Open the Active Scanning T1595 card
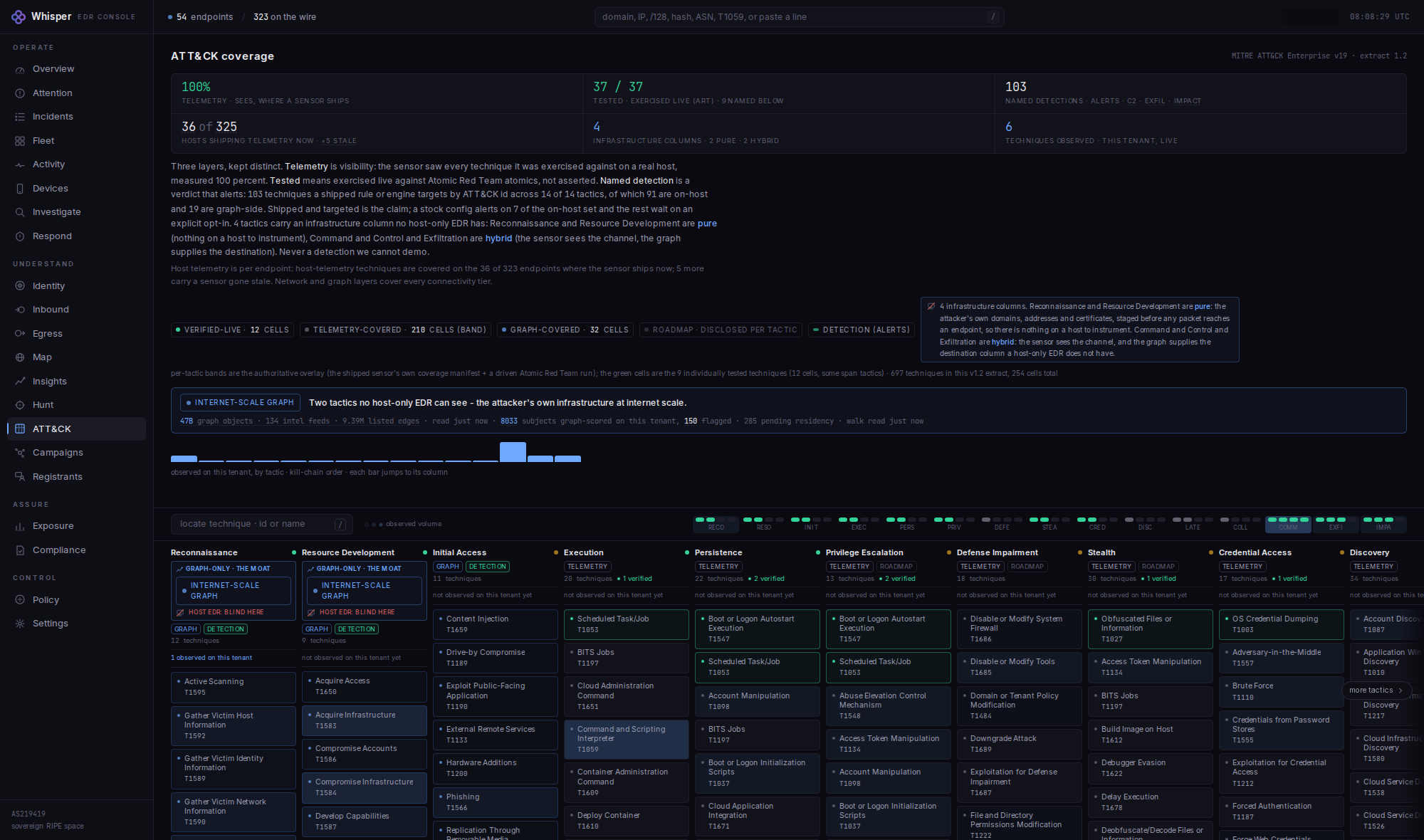 point(234,687)
